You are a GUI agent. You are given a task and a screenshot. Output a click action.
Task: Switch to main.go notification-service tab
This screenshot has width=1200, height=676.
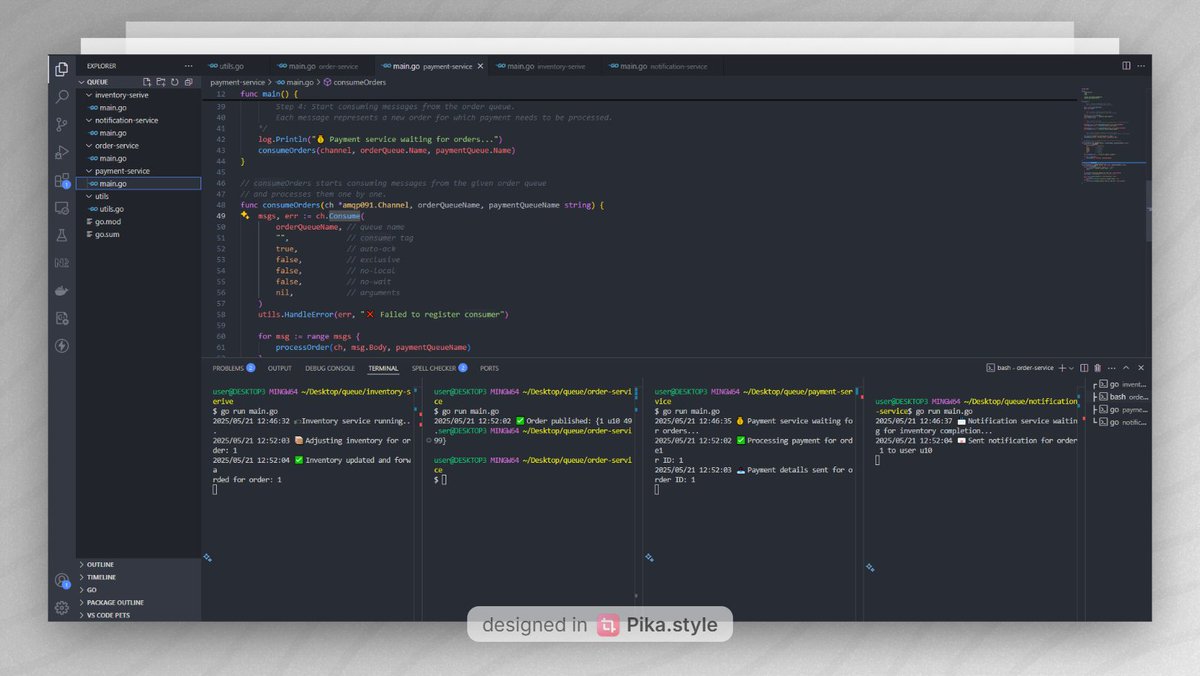pyautogui.click(x=664, y=66)
